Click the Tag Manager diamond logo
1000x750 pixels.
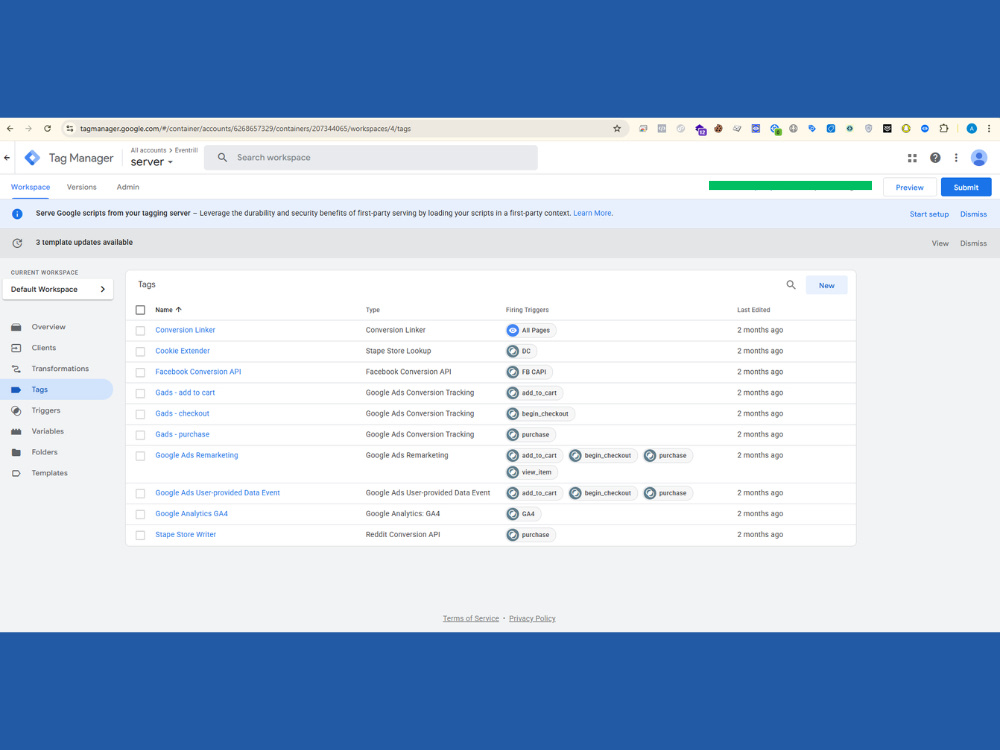click(x=33, y=158)
